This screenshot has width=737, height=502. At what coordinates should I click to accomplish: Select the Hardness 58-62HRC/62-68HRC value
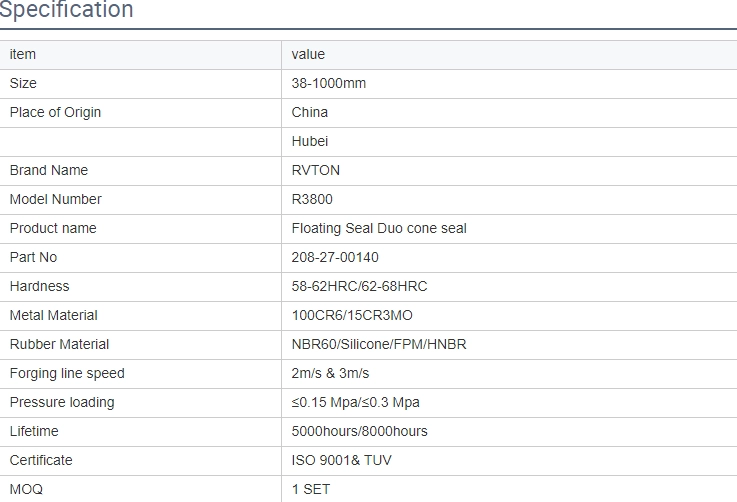pos(359,286)
